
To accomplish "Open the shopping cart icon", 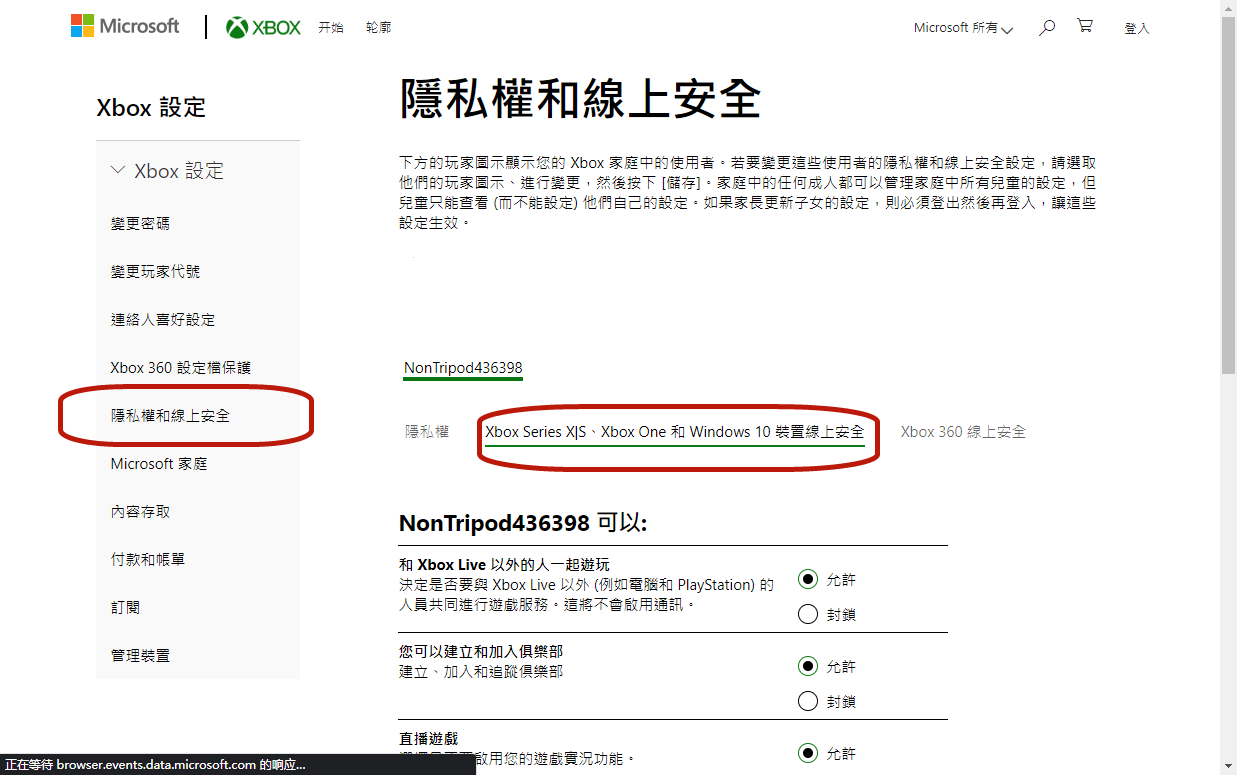I will tap(1085, 27).
